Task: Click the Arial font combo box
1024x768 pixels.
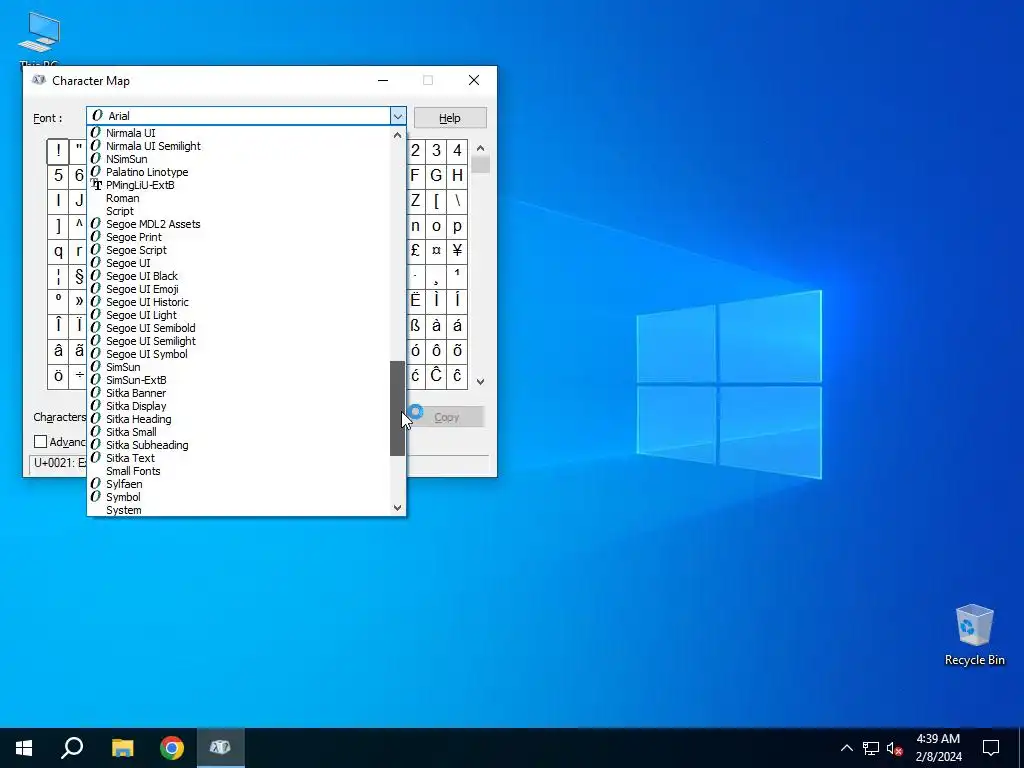Action: pyautogui.click(x=239, y=116)
